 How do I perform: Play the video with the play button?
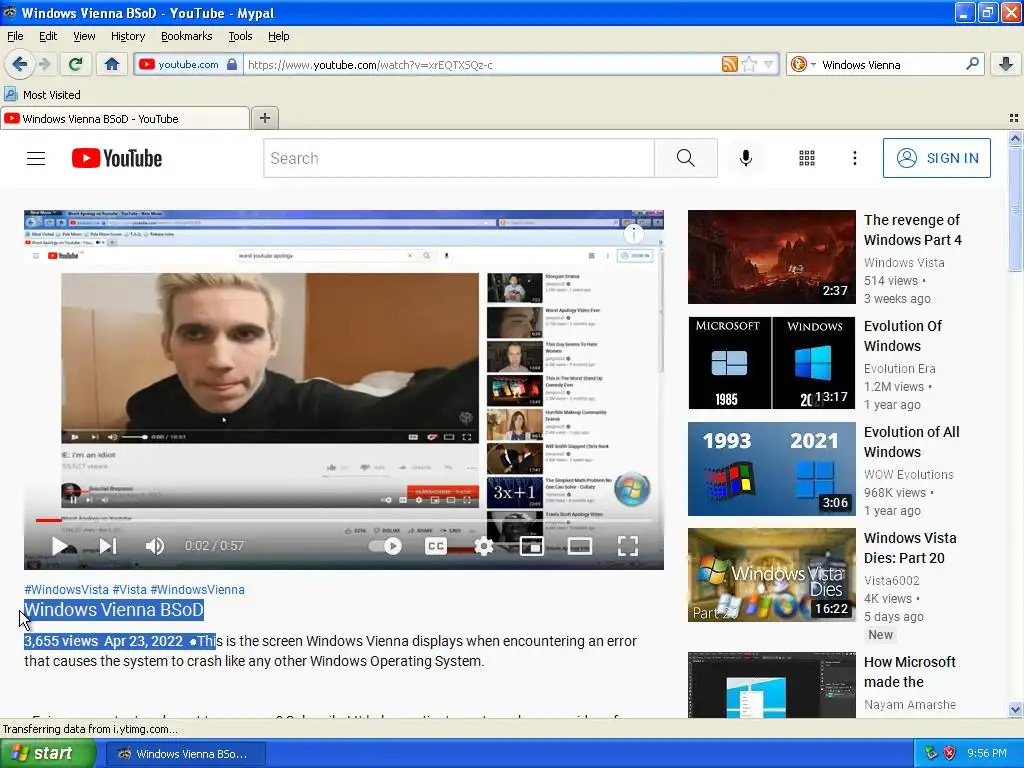tap(60, 546)
